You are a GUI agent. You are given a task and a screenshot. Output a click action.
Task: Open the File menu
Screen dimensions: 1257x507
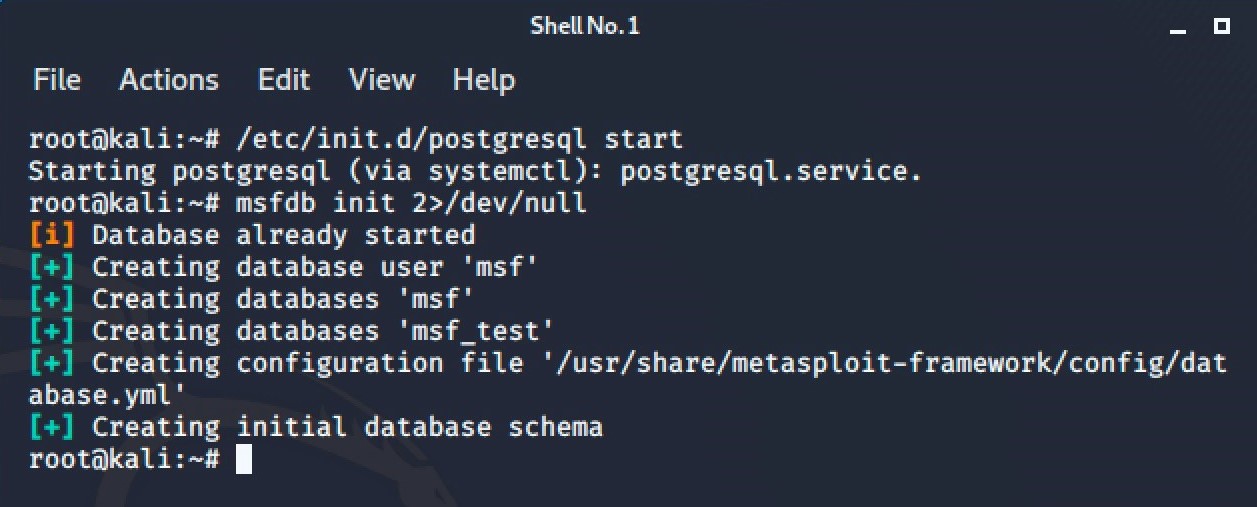coord(57,80)
